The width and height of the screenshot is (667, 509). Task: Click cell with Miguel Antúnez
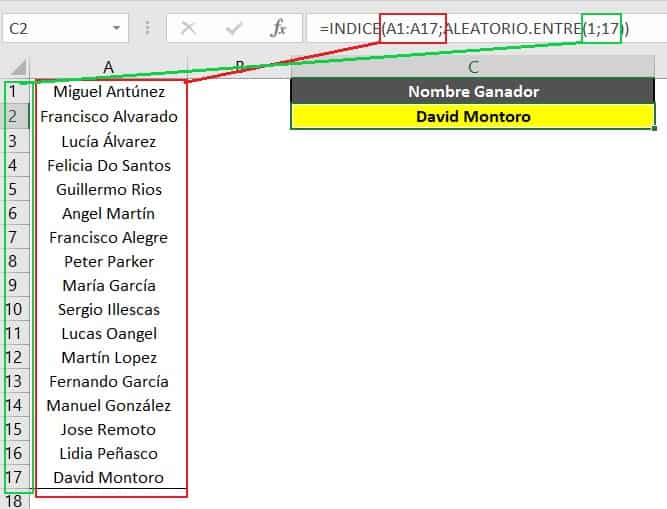[109, 91]
